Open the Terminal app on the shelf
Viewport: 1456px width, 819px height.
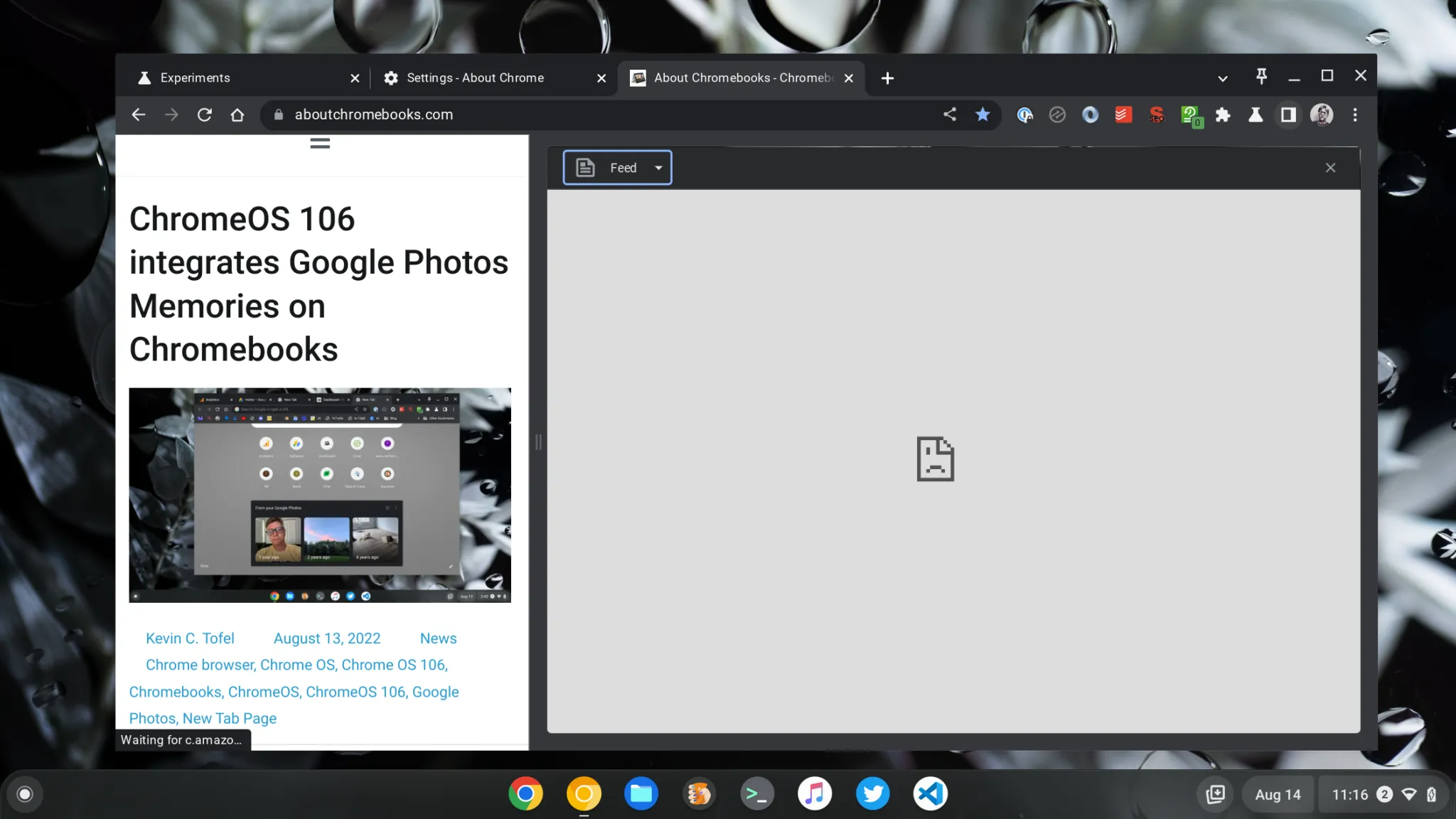click(757, 793)
